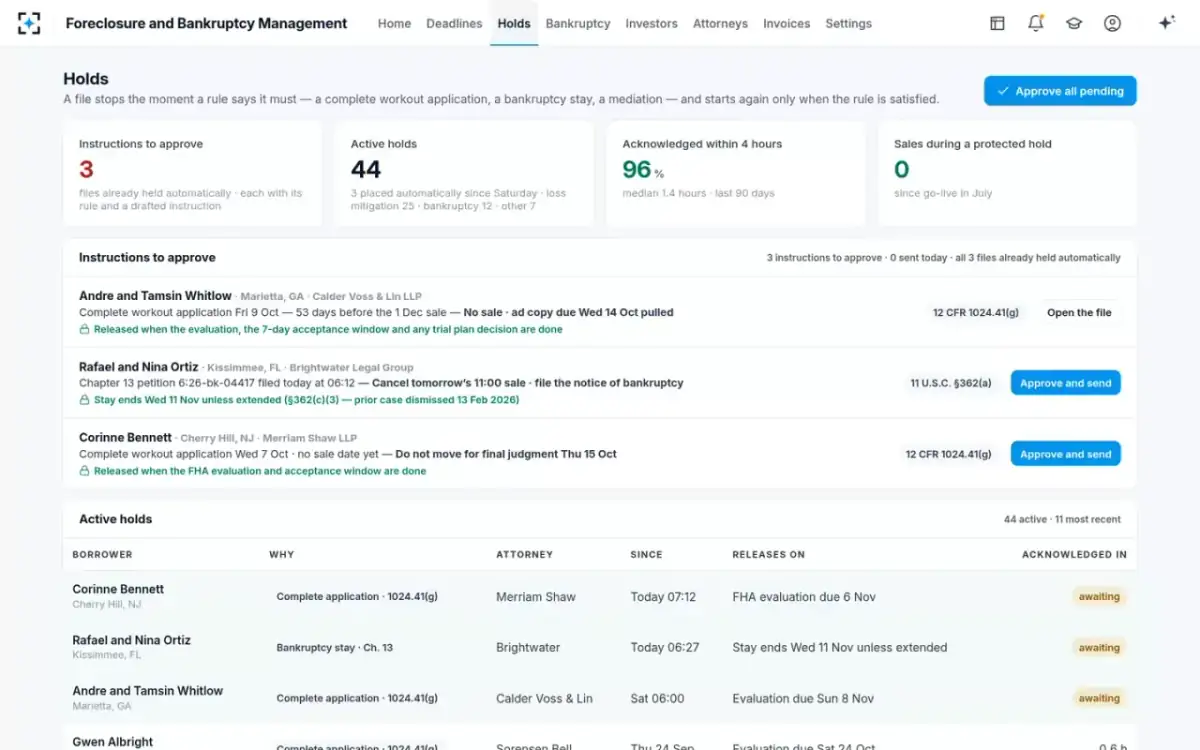Click the awaiting badge in the Whitlow holds row

[1099, 698]
